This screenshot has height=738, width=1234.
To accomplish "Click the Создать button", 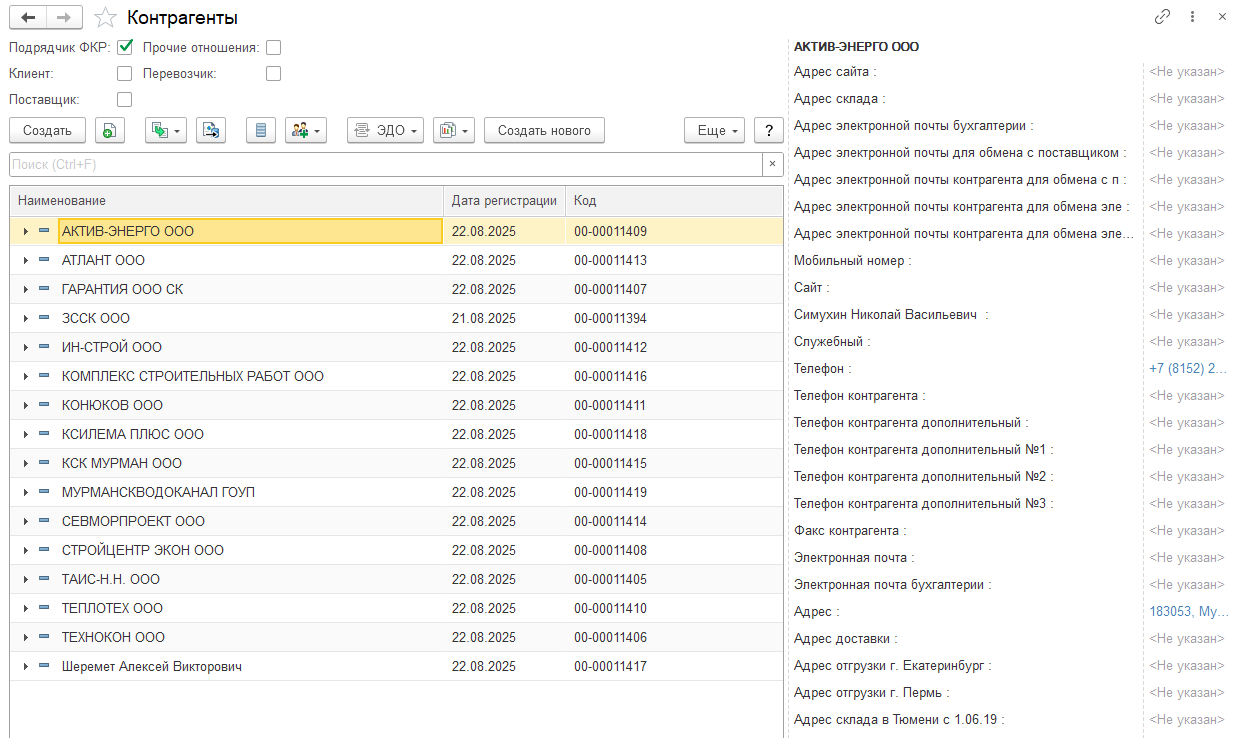I will (x=47, y=130).
